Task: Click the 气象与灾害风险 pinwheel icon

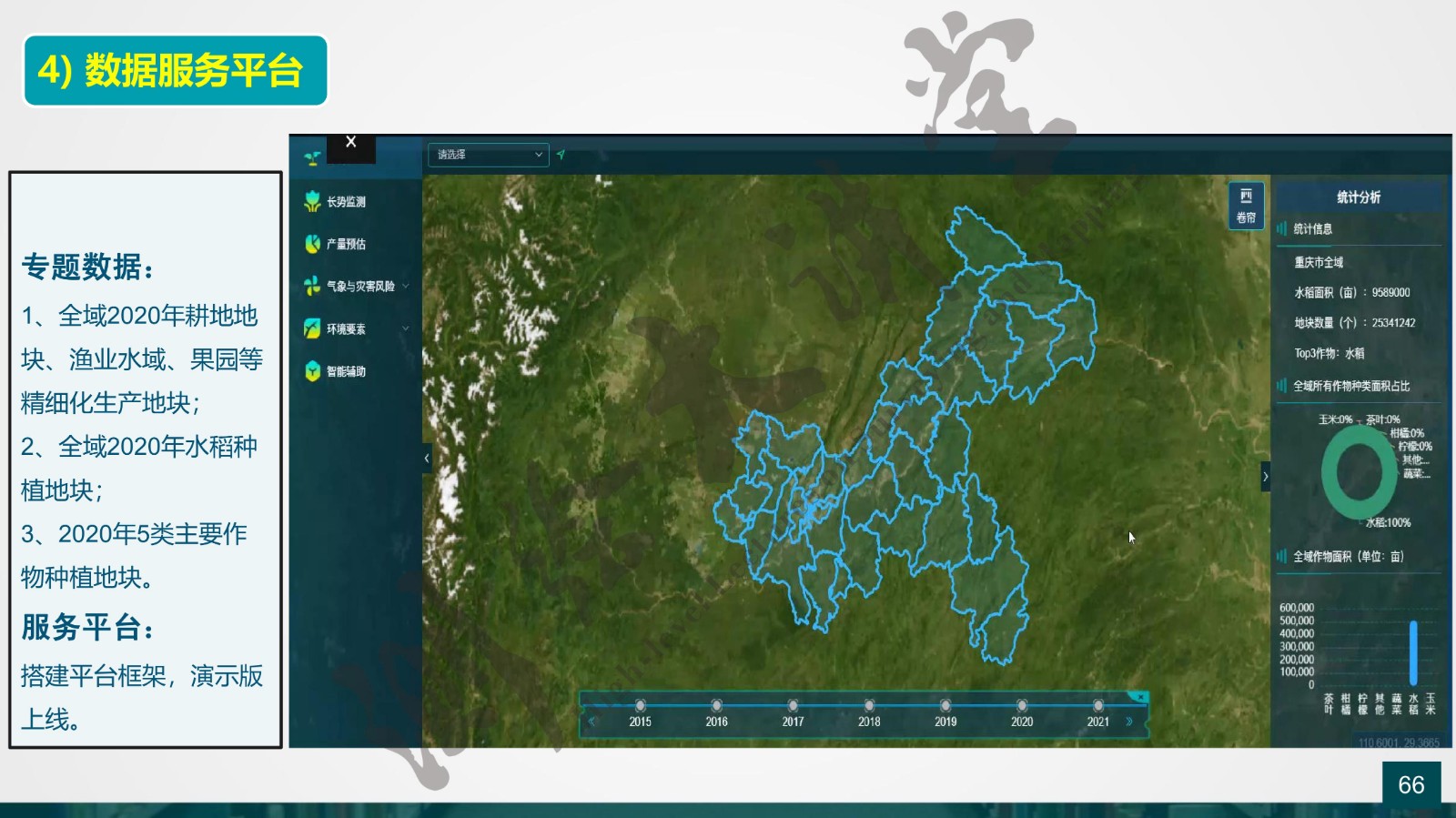Action: 312,286
